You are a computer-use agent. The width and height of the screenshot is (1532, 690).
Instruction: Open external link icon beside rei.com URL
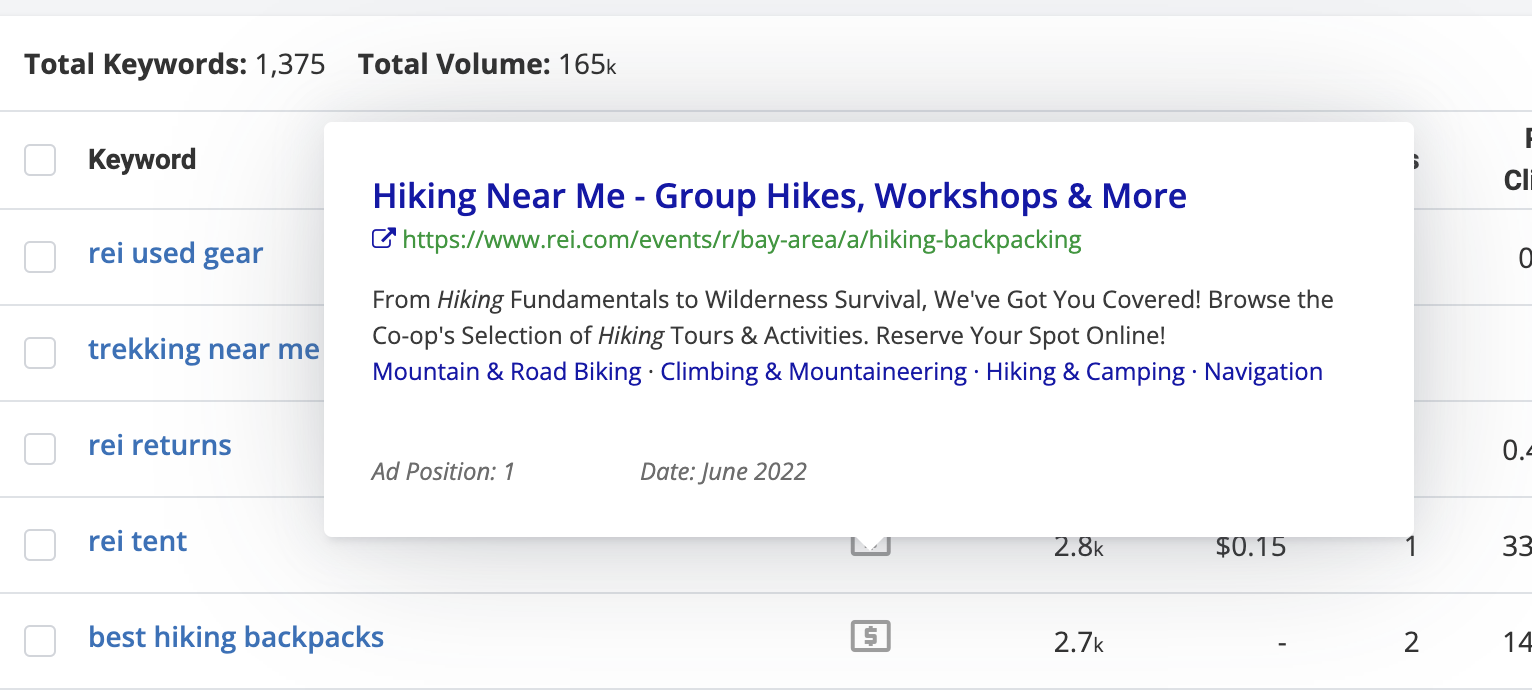[x=383, y=239]
